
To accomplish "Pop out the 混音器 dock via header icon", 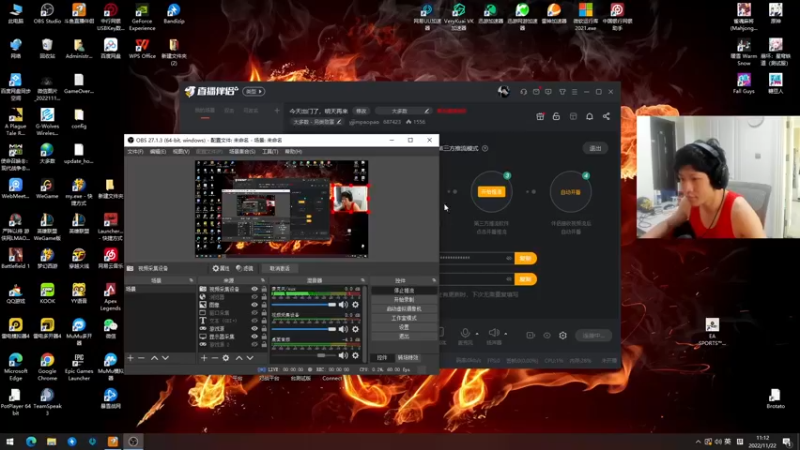I will (363, 280).
